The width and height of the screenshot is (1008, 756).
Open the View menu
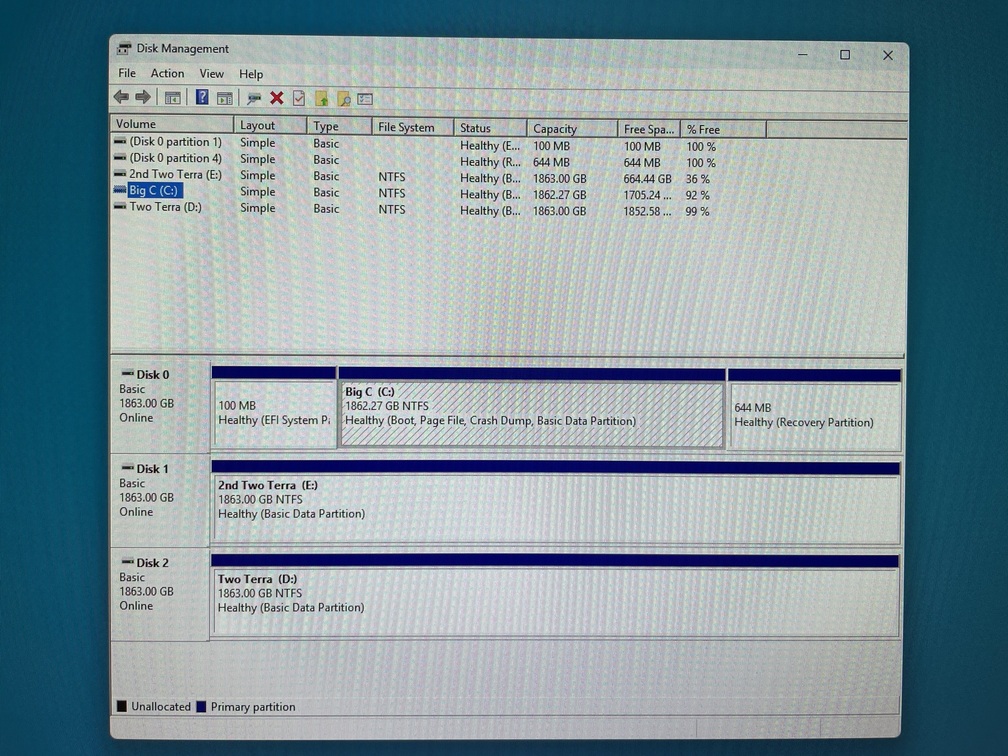pyautogui.click(x=211, y=73)
